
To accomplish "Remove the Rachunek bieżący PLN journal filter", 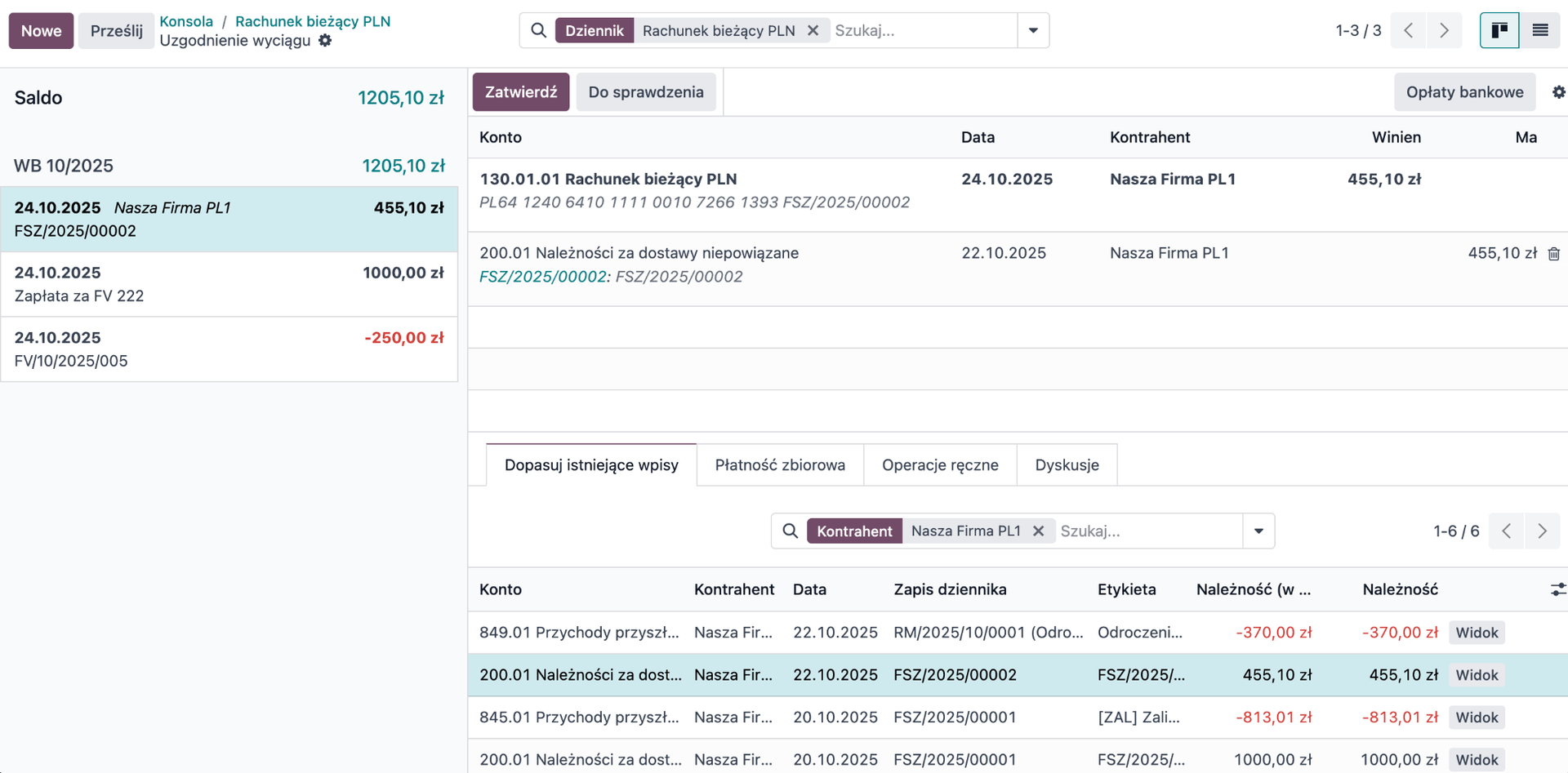I will pyautogui.click(x=813, y=30).
